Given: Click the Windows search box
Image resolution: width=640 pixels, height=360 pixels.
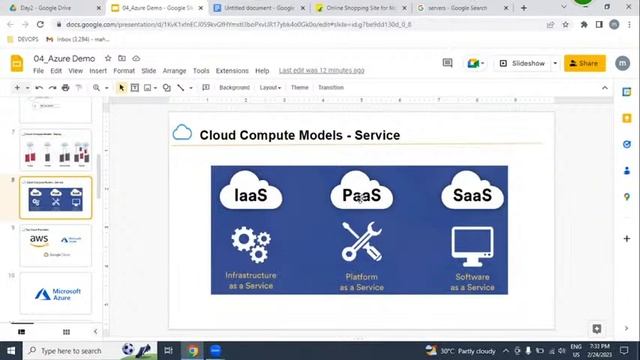Looking at the screenshot, I should (x=90, y=351).
